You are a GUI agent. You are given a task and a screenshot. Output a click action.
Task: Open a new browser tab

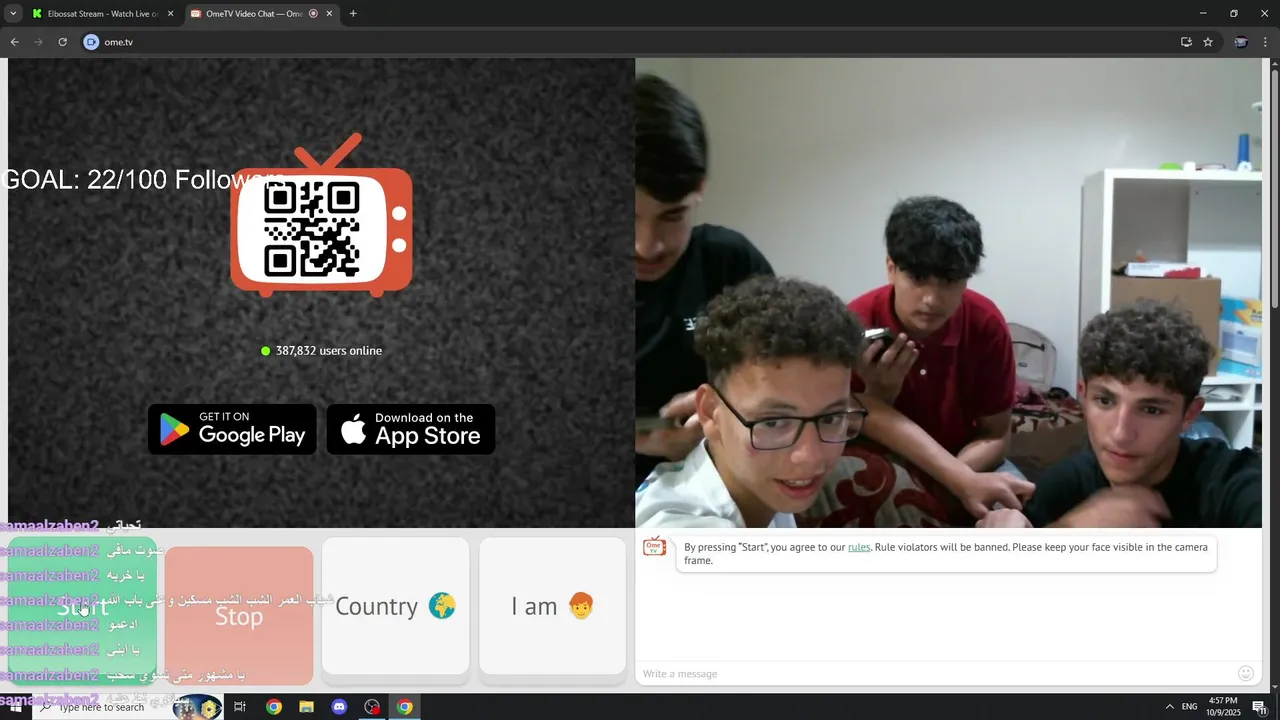coord(353,14)
